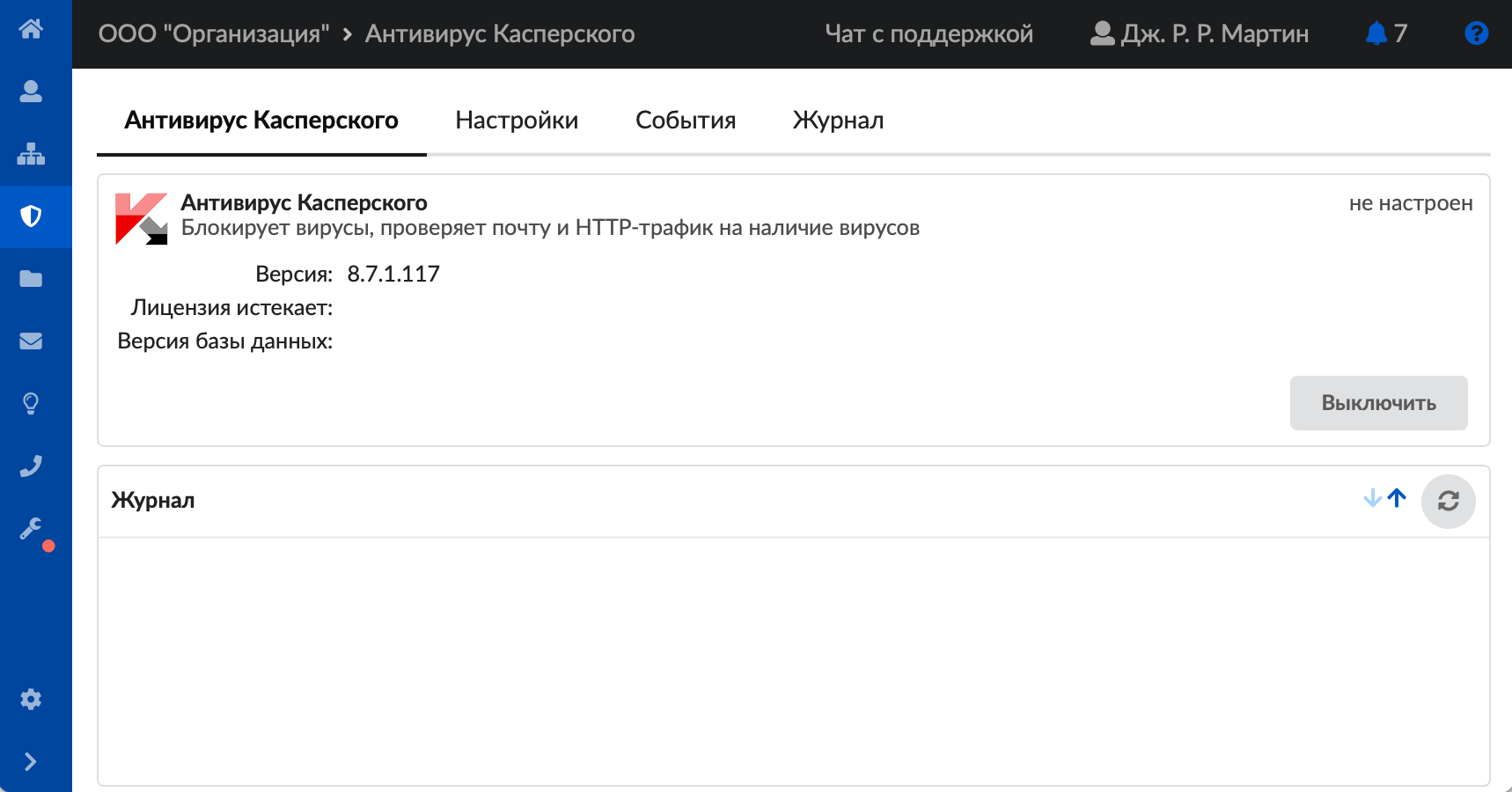Refresh the journal with the circular arrows button

[1448, 502]
